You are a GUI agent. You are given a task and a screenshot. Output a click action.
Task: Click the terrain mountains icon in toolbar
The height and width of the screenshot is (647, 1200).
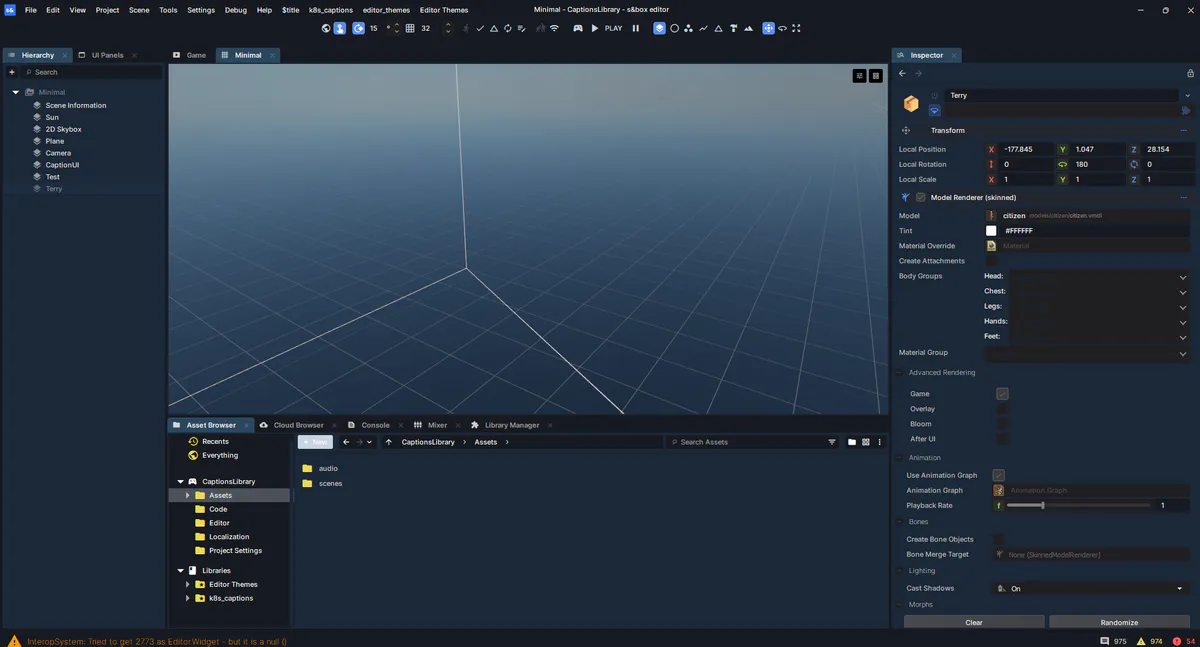tap(748, 28)
